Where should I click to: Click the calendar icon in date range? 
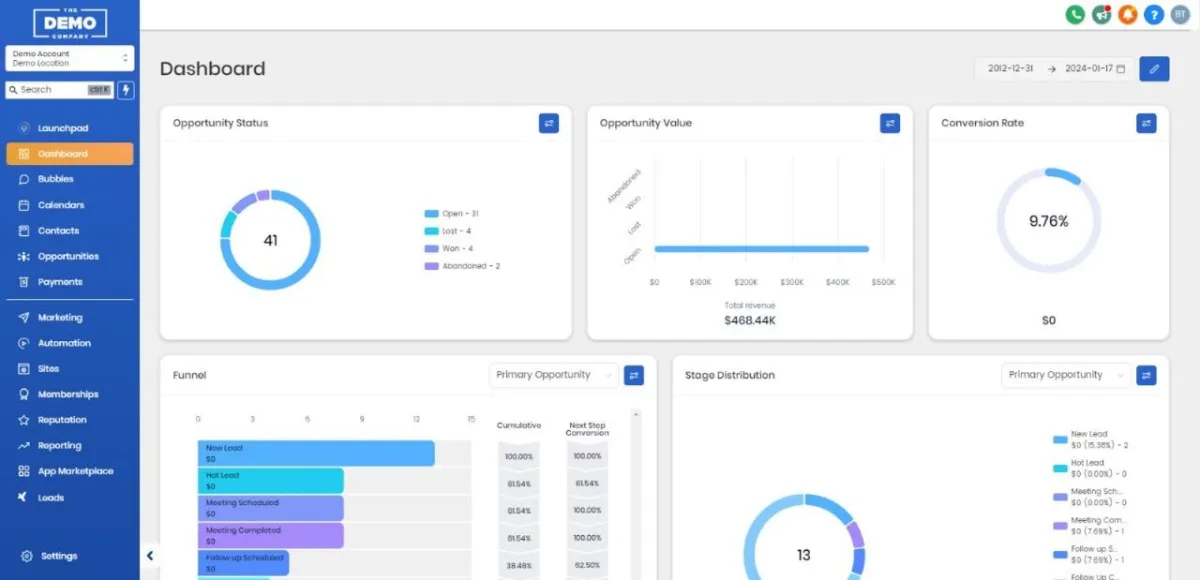coord(1121,69)
